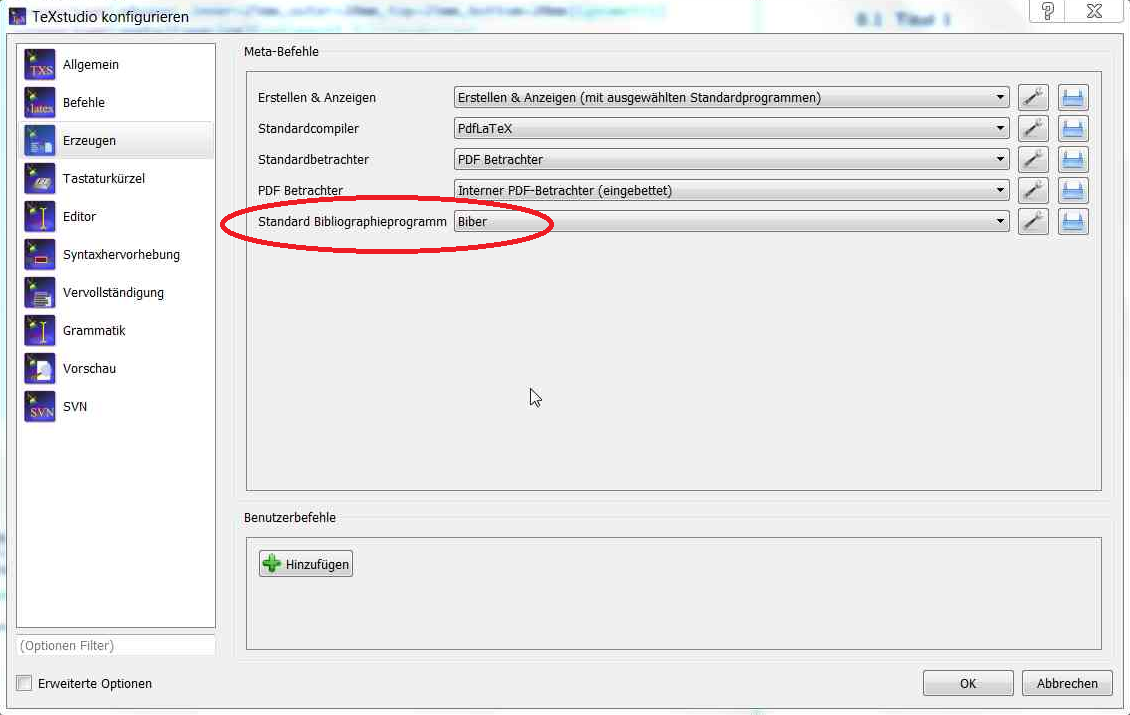Click the Grammatik sidebar icon
The height and width of the screenshot is (715, 1130).
click(x=40, y=331)
